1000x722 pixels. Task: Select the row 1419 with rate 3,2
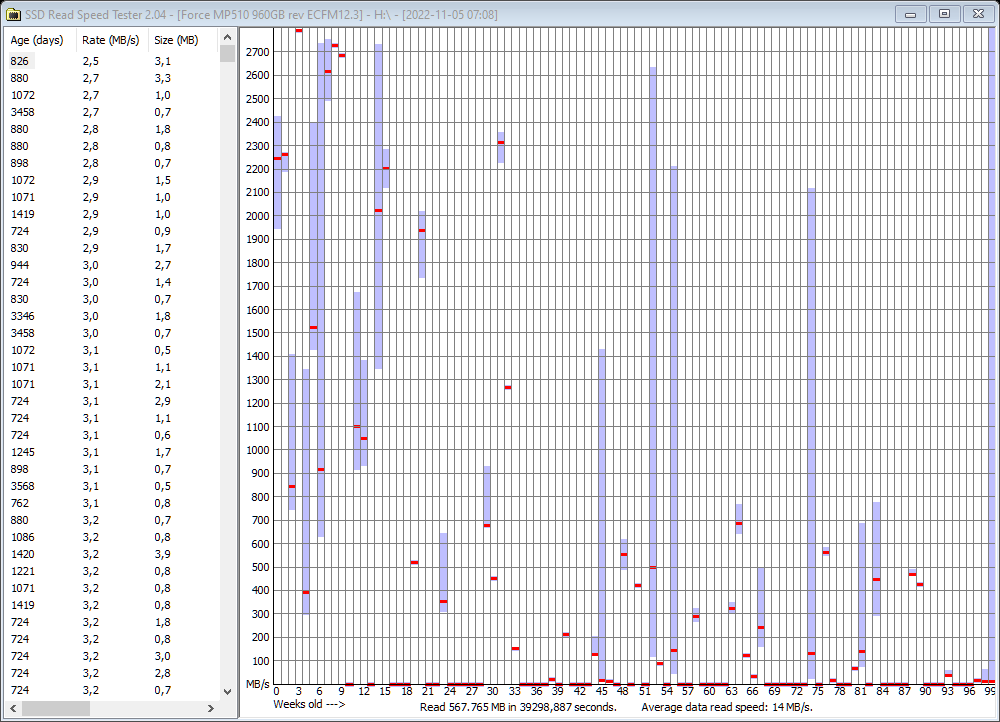pos(112,605)
